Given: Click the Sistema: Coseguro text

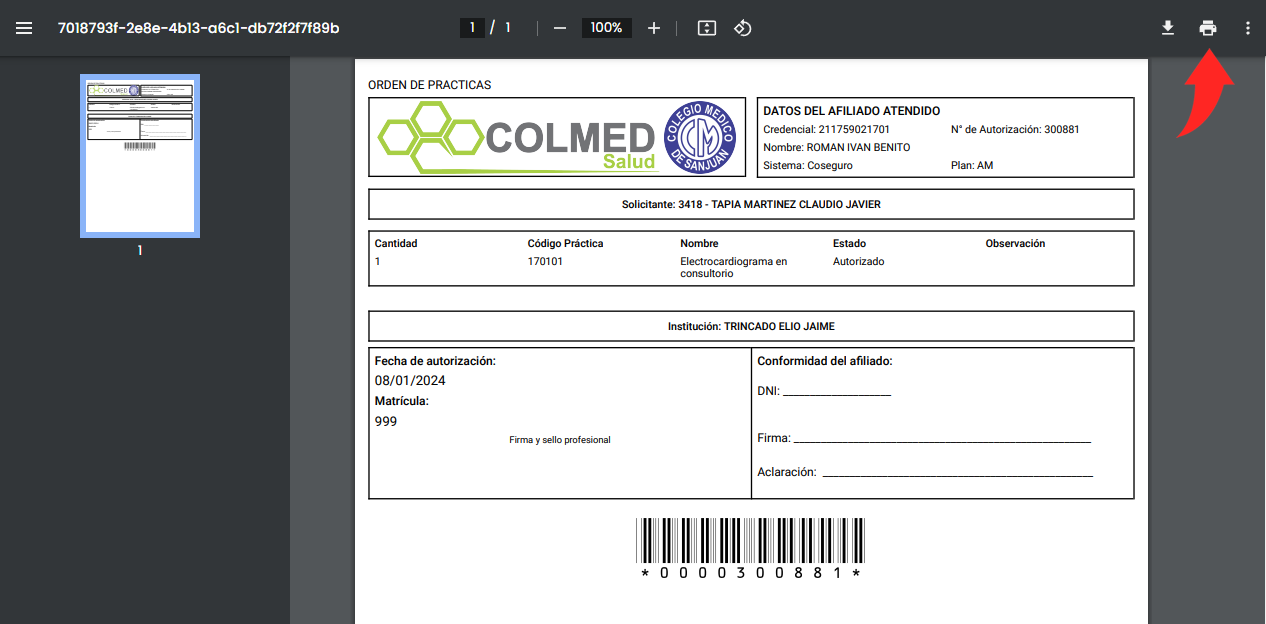Looking at the screenshot, I should pos(808,165).
